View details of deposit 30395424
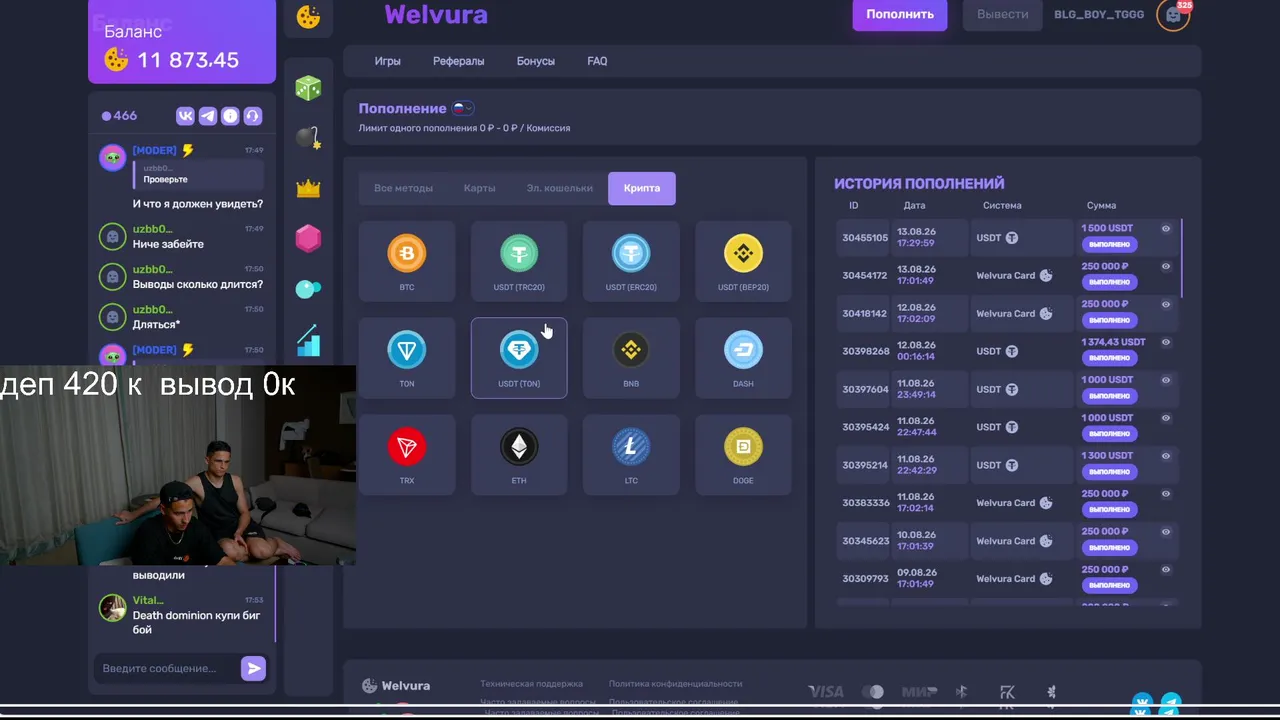Viewport: 1280px width, 720px height. coord(1166,419)
